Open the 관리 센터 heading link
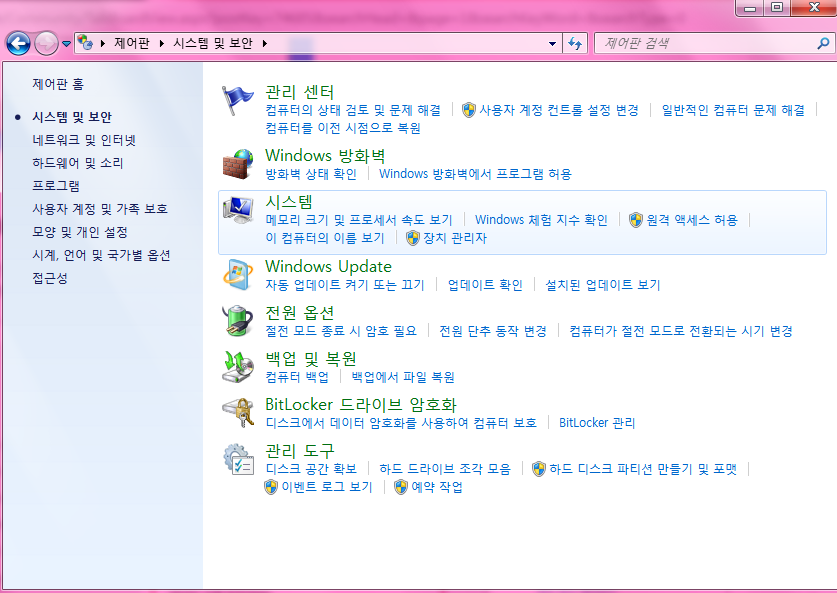 pyautogui.click(x=299, y=92)
